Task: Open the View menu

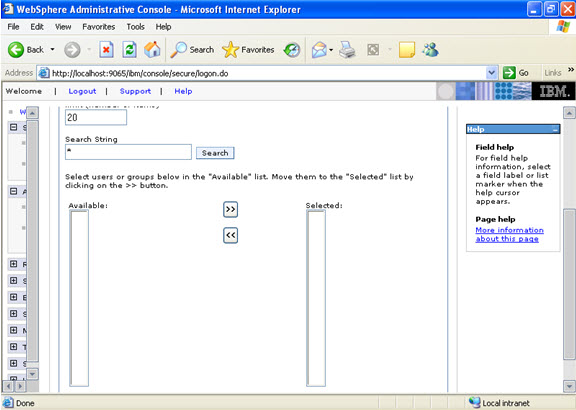Action: tap(63, 27)
